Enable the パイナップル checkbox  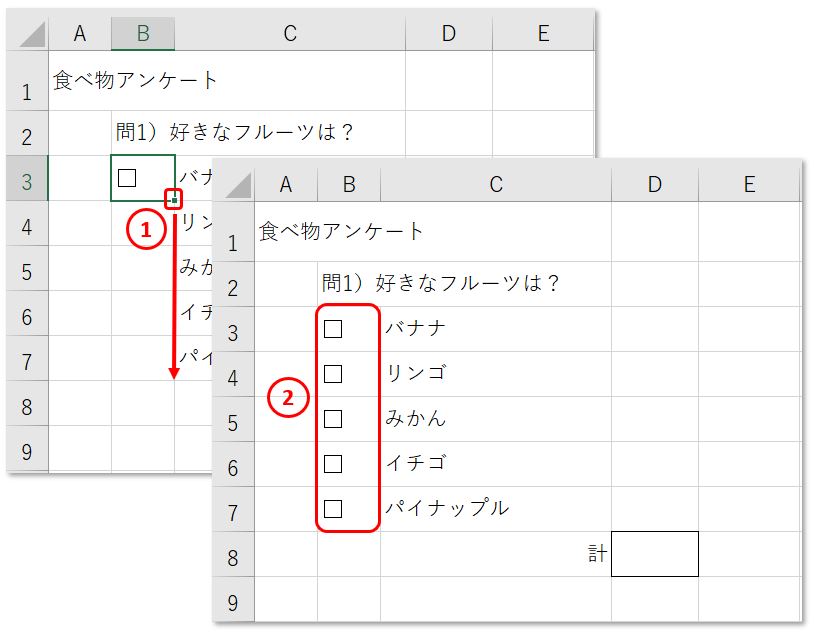pyautogui.click(x=333, y=509)
